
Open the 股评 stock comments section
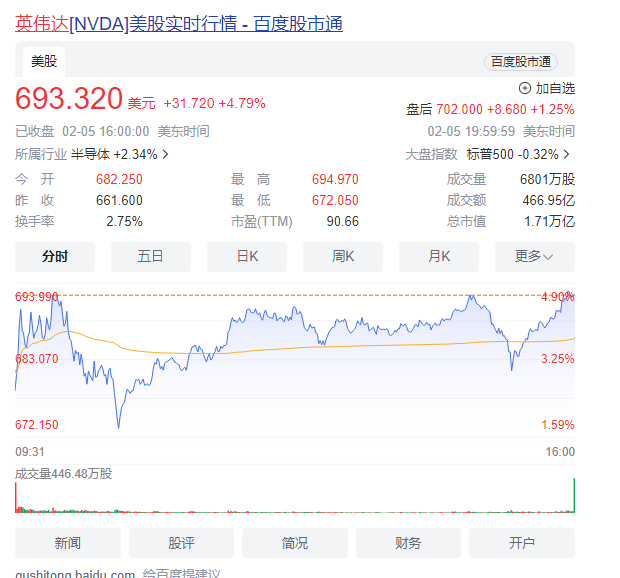coord(181,543)
